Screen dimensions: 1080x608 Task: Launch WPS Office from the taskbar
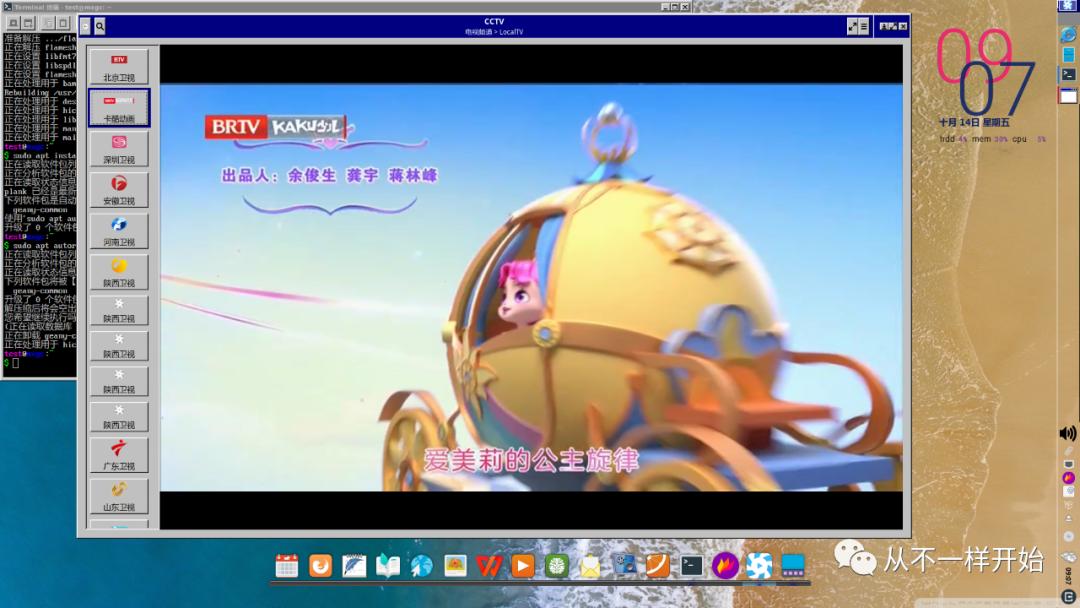488,565
